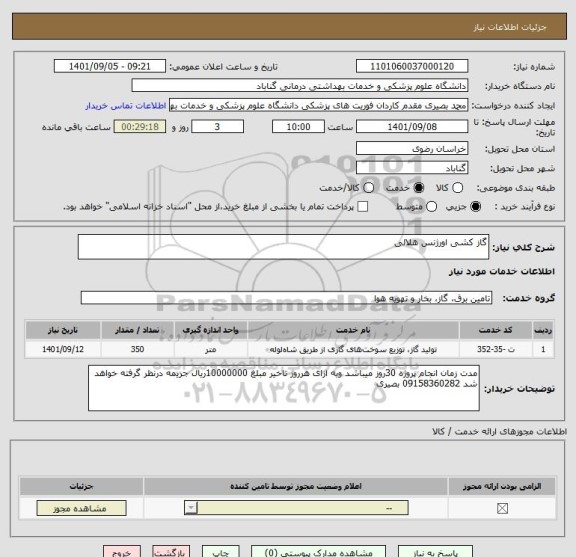
Task: Click the جزئیات column header in permits table
Action: (x=82, y=486)
